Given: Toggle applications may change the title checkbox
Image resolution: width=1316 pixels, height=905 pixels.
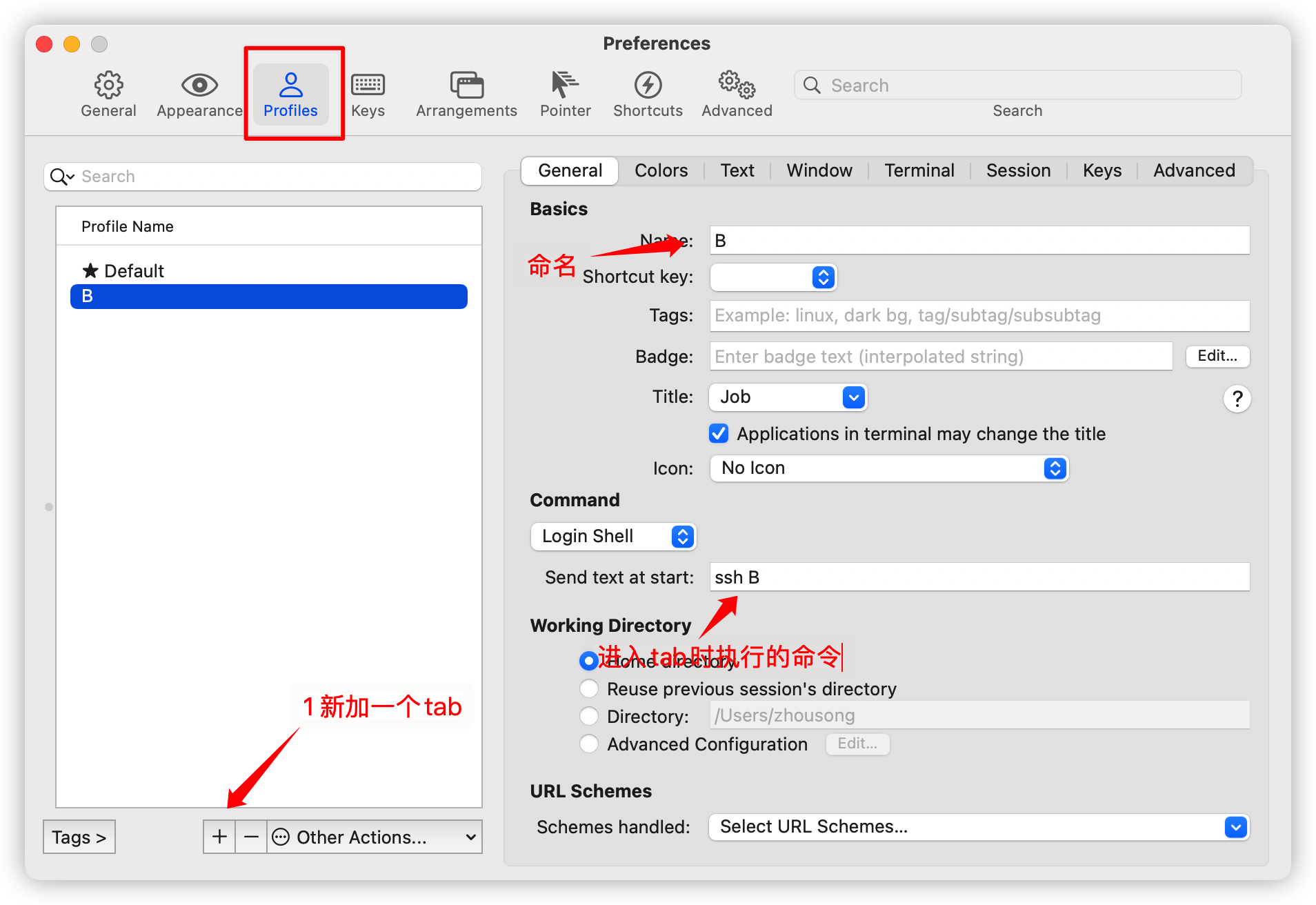Looking at the screenshot, I should tap(719, 434).
